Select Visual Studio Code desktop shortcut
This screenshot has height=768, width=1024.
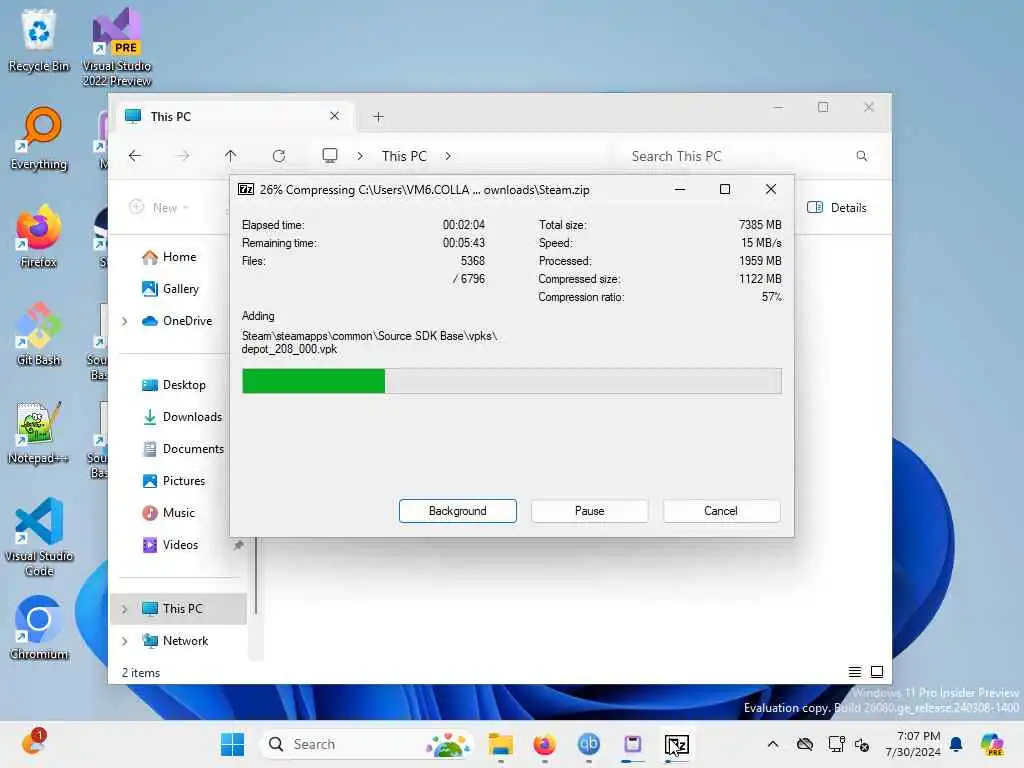click(x=39, y=537)
